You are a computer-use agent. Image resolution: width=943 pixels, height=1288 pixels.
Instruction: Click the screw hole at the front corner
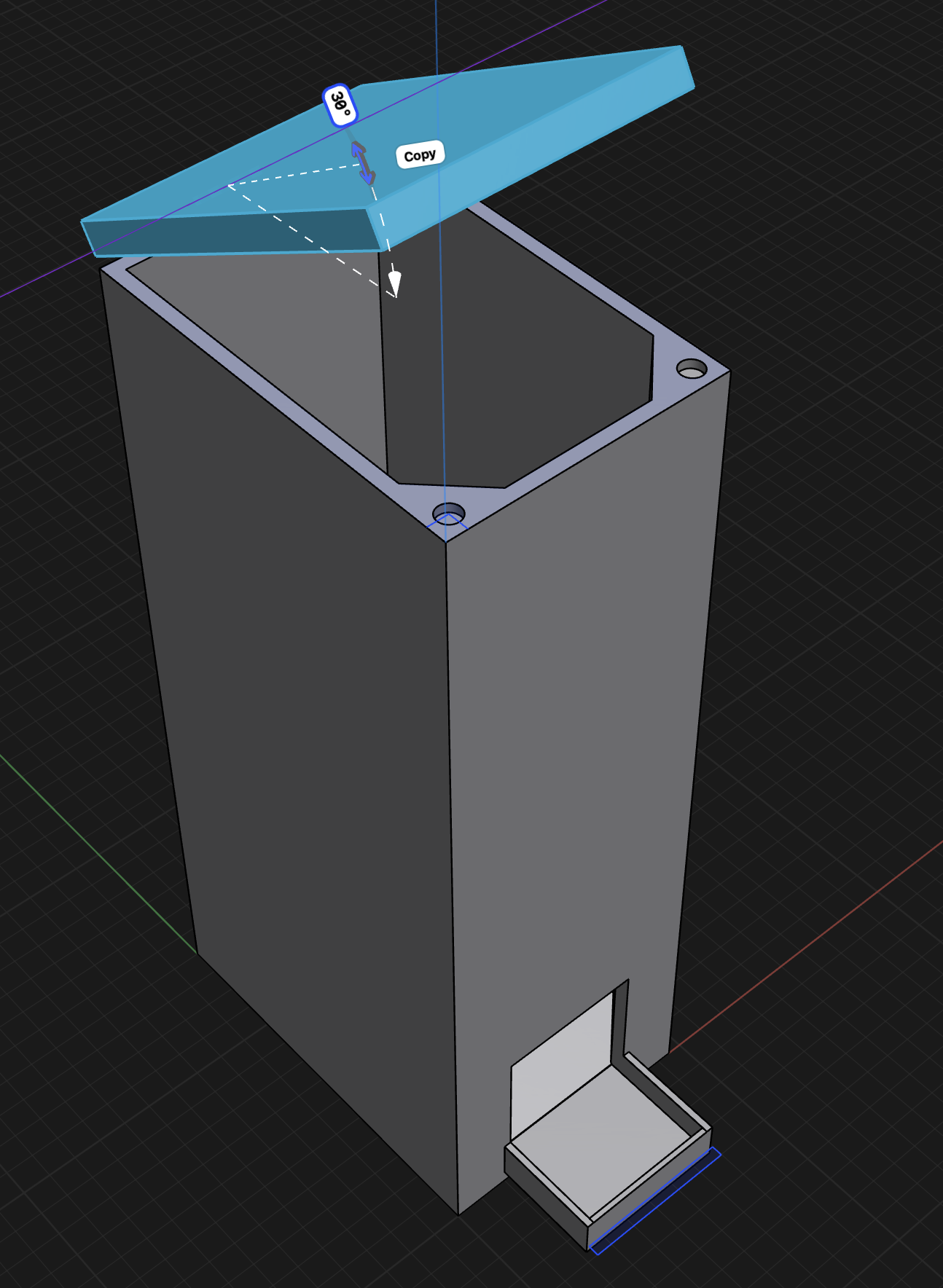(x=449, y=512)
